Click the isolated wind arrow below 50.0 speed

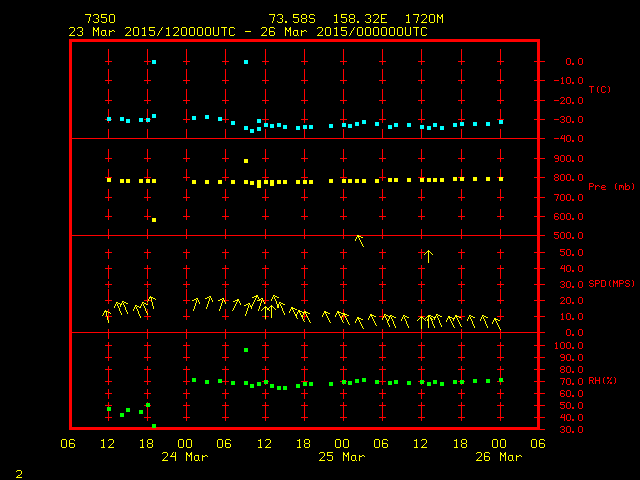428,256
